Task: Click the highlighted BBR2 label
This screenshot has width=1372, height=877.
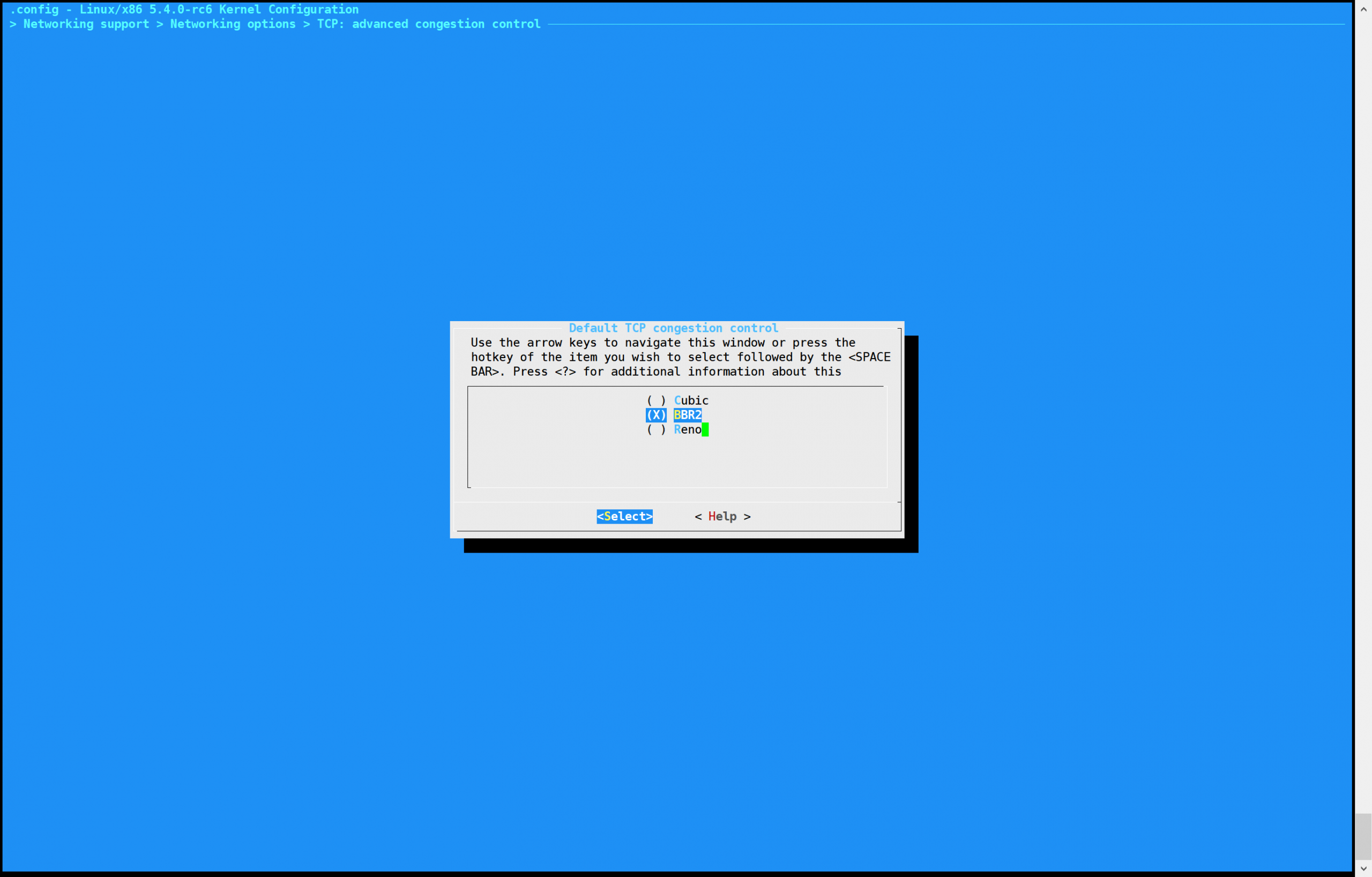Action: [687, 415]
